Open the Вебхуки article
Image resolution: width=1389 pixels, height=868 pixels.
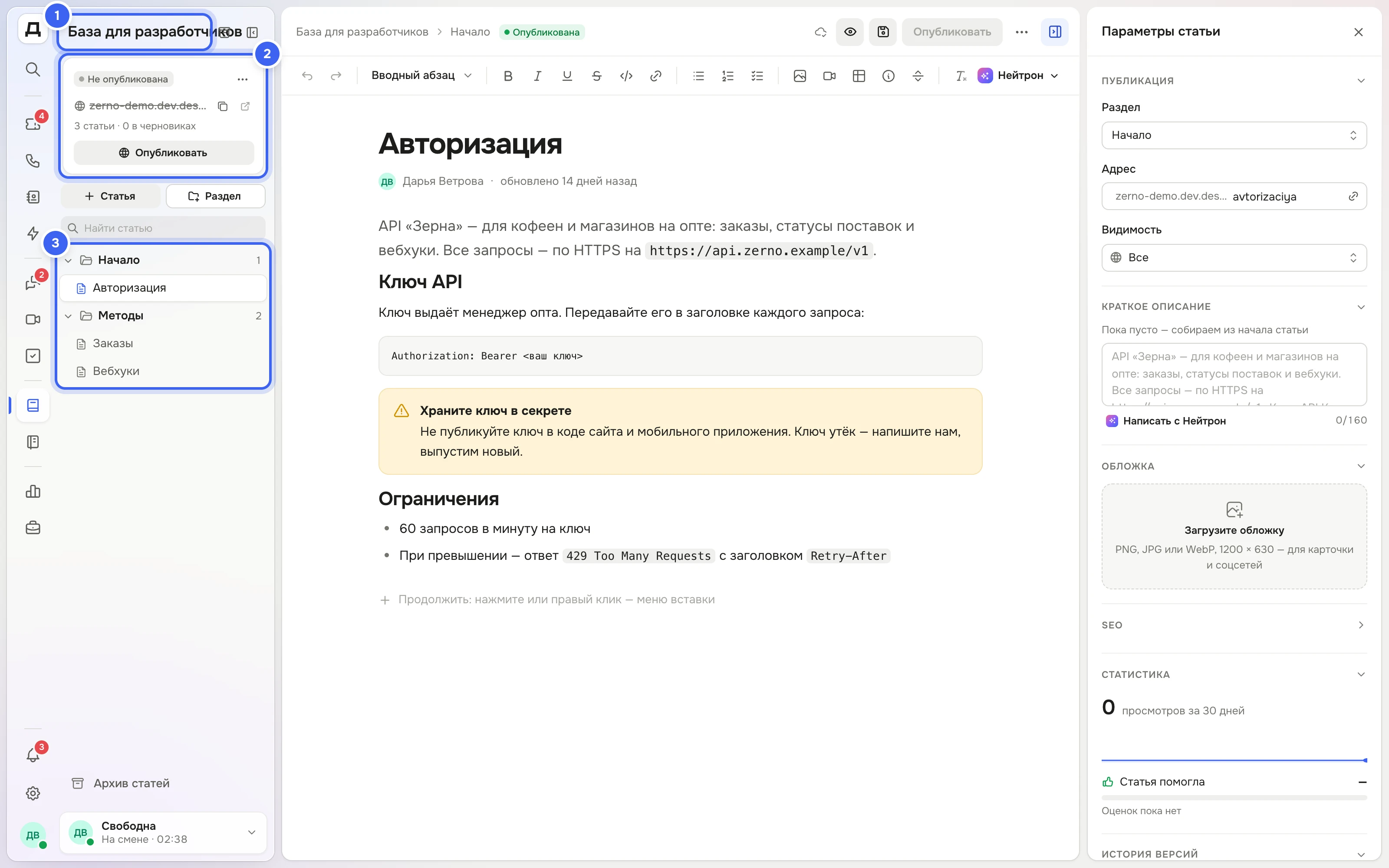point(164,372)
